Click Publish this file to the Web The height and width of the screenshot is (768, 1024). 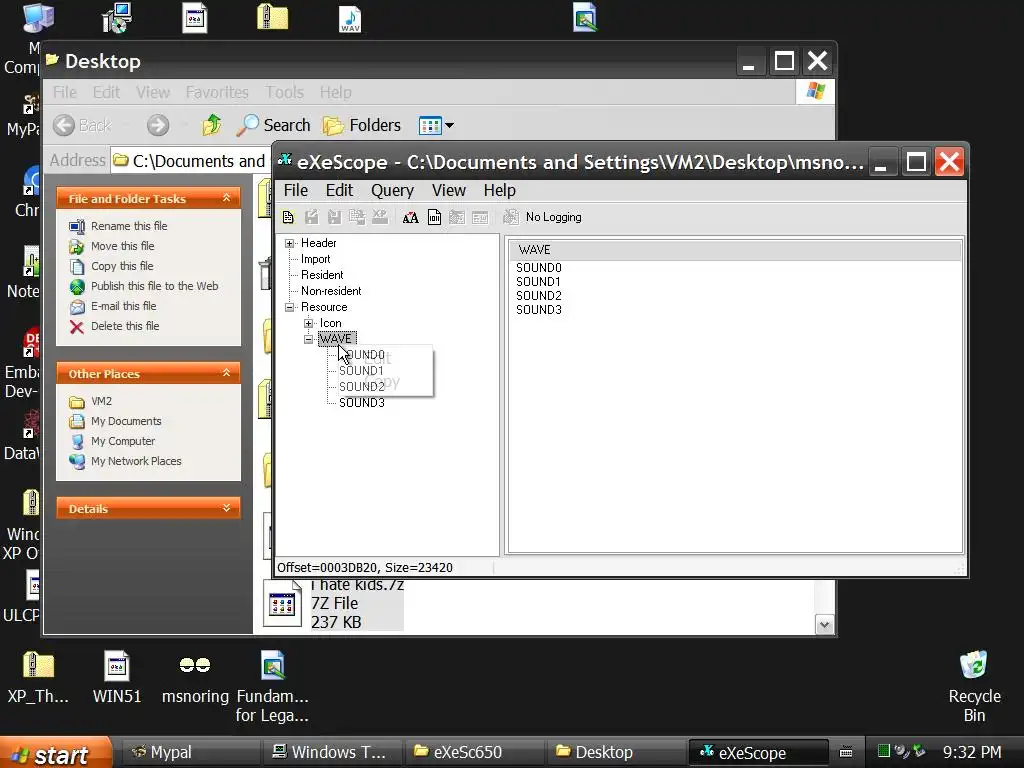[154, 286]
